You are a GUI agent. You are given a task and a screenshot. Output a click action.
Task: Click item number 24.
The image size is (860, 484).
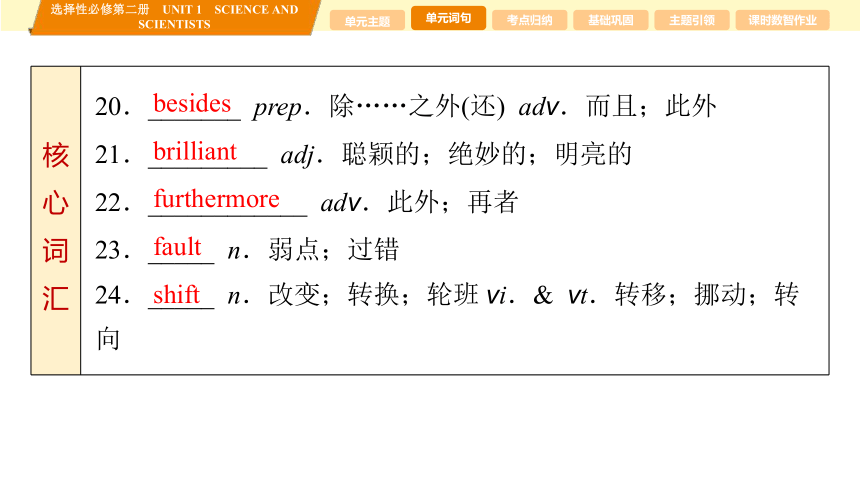click(112, 295)
